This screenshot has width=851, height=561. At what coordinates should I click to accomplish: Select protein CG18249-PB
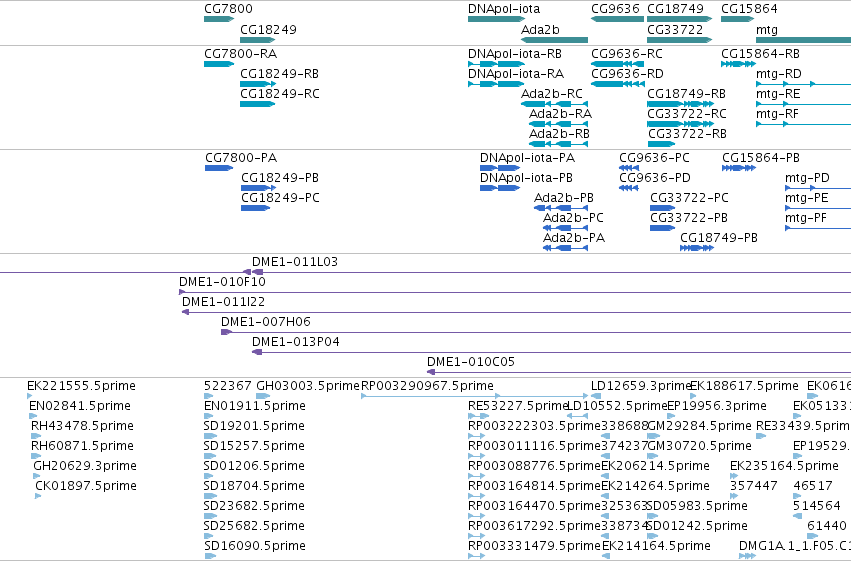pyautogui.click(x=258, y=188)
